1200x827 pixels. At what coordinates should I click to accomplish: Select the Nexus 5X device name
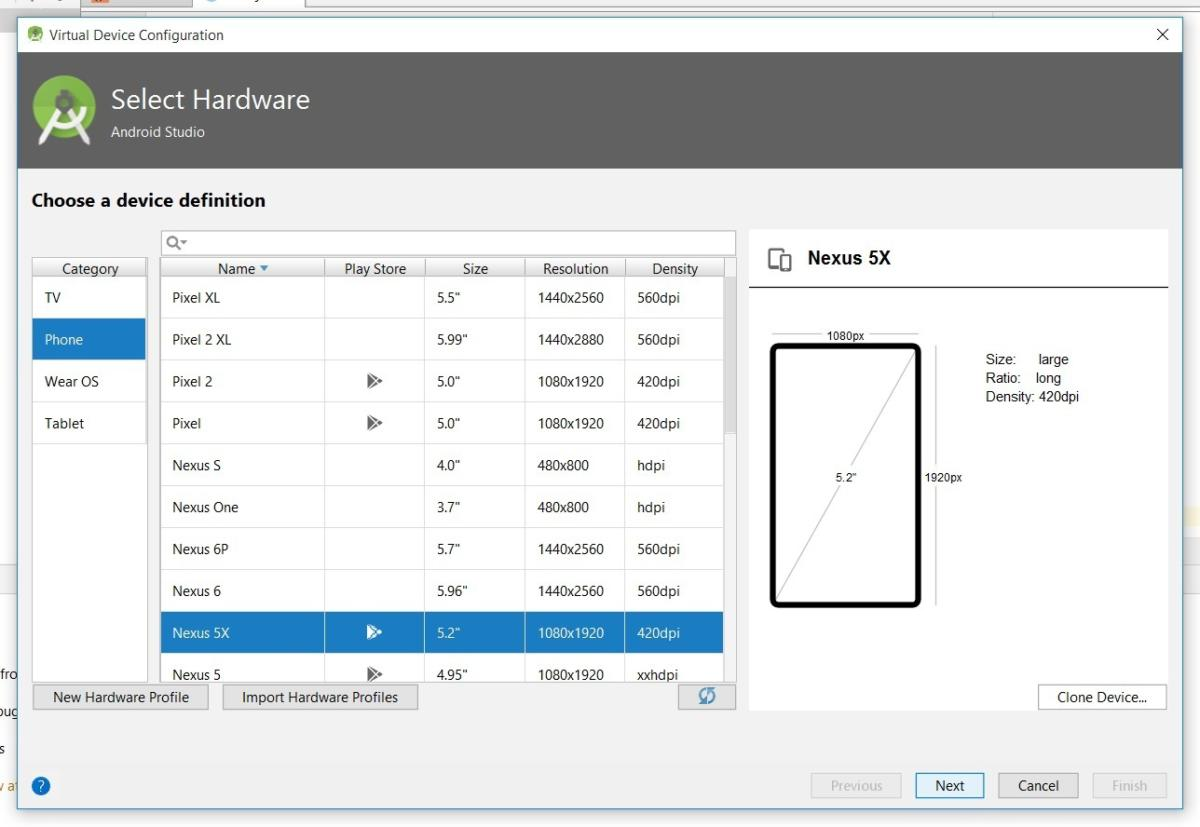coord(200,633)
